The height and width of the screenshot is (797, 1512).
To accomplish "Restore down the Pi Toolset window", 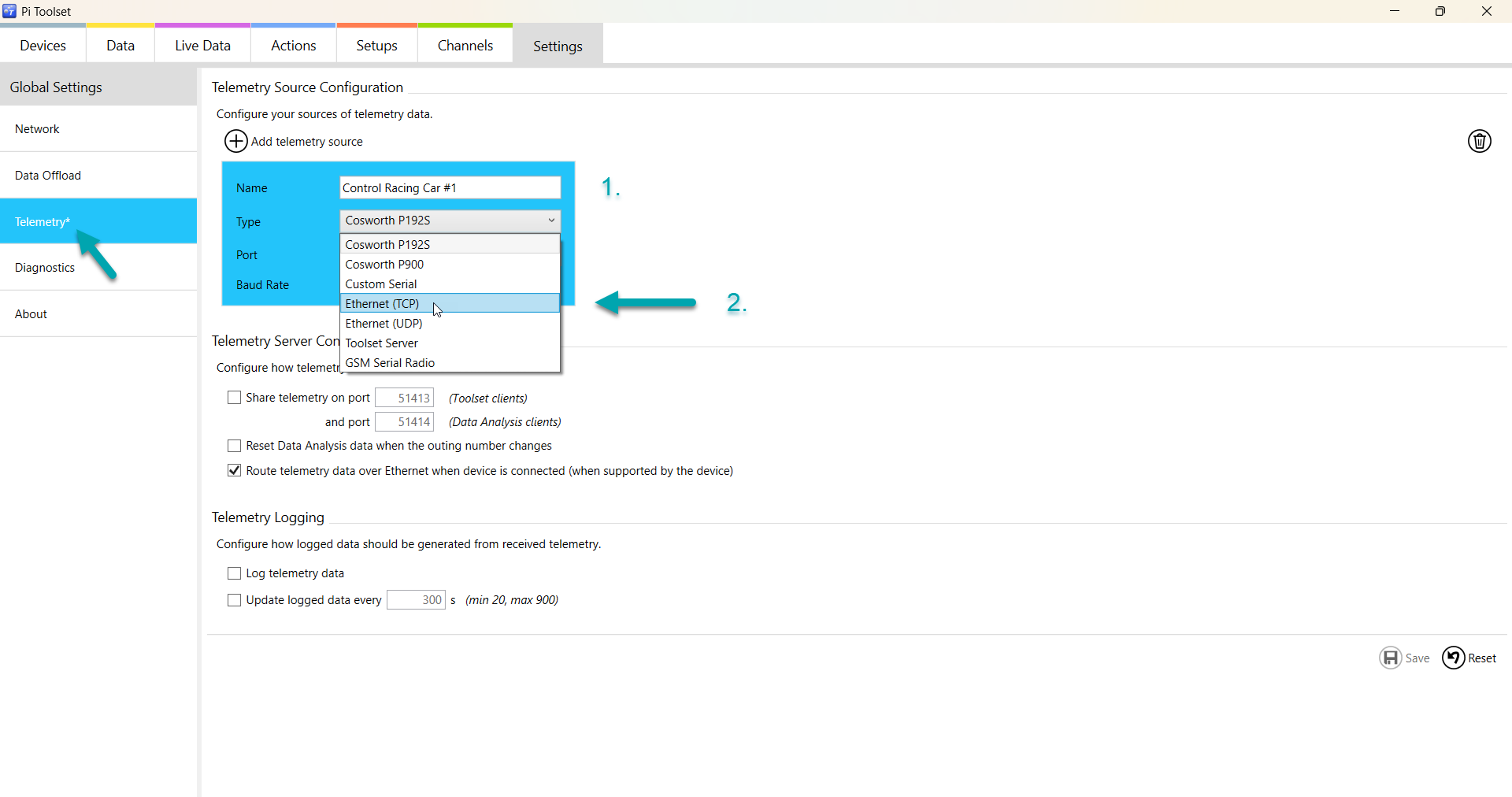I will [1440, 11].
